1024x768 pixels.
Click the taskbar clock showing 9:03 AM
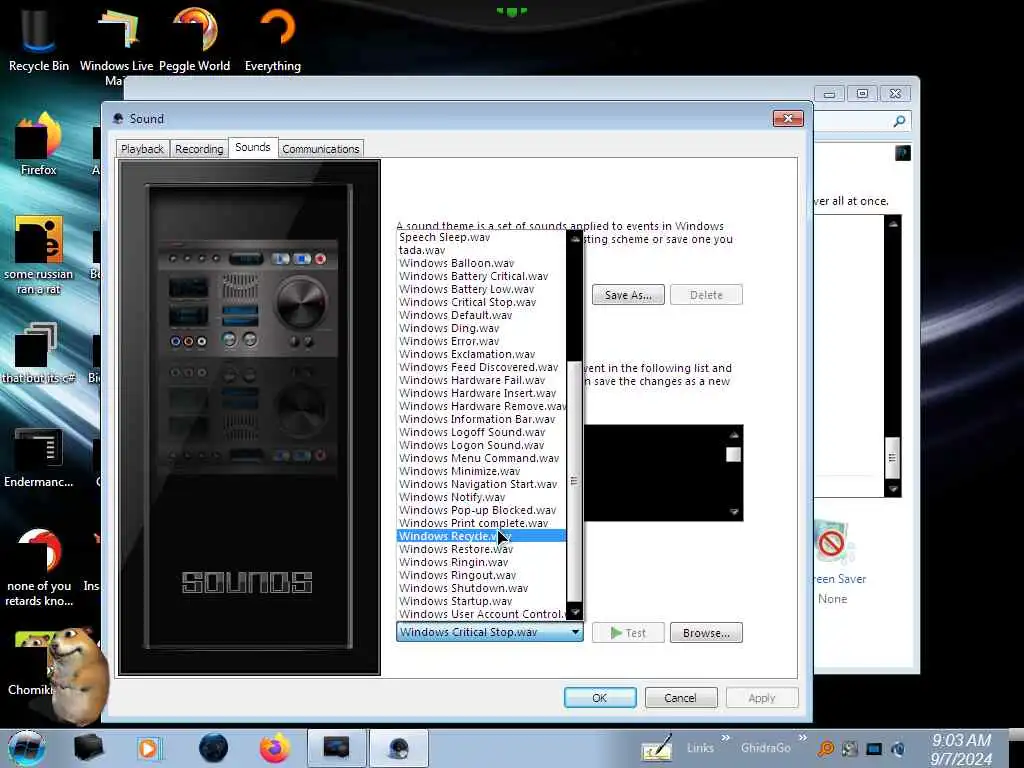(x=961, y=749)
